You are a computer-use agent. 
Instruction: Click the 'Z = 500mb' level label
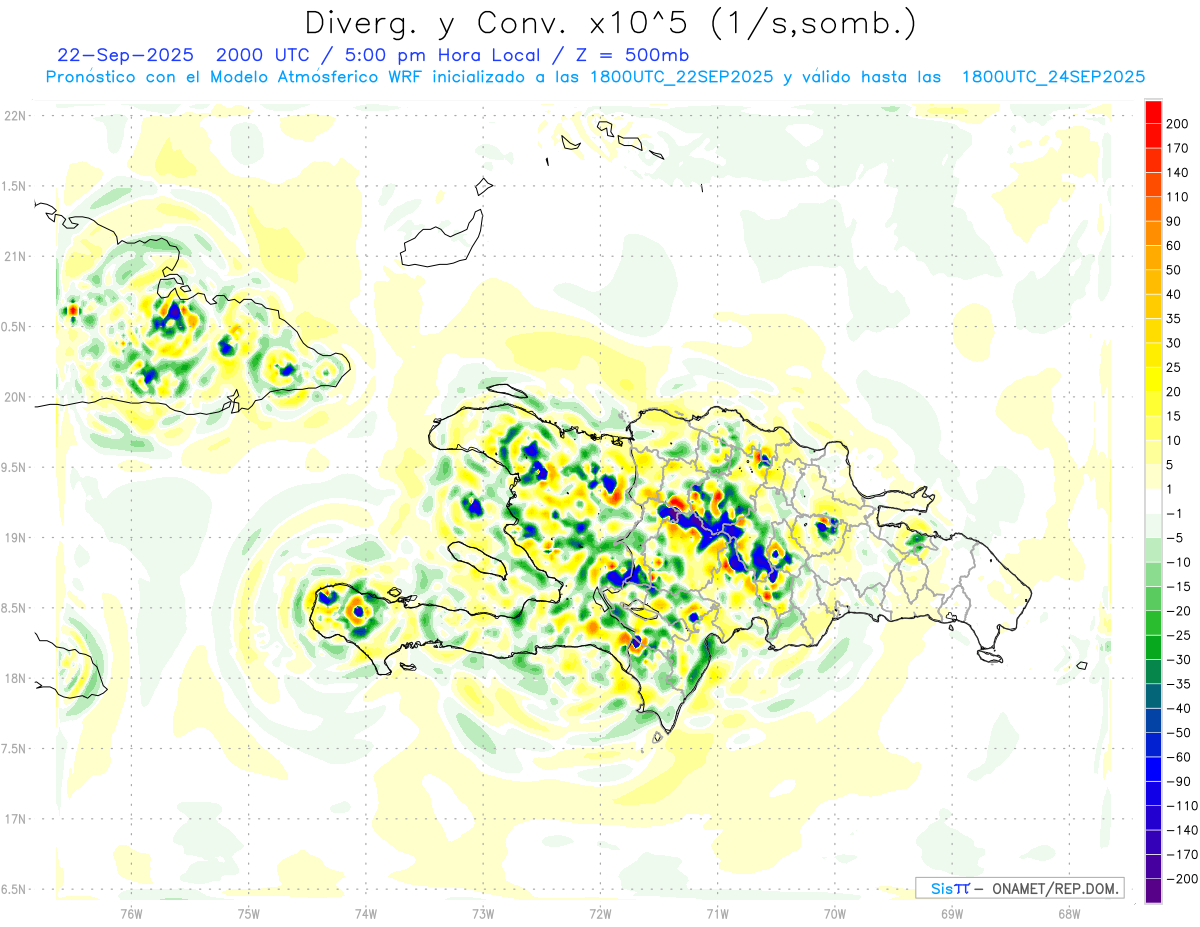click(634, 54)
